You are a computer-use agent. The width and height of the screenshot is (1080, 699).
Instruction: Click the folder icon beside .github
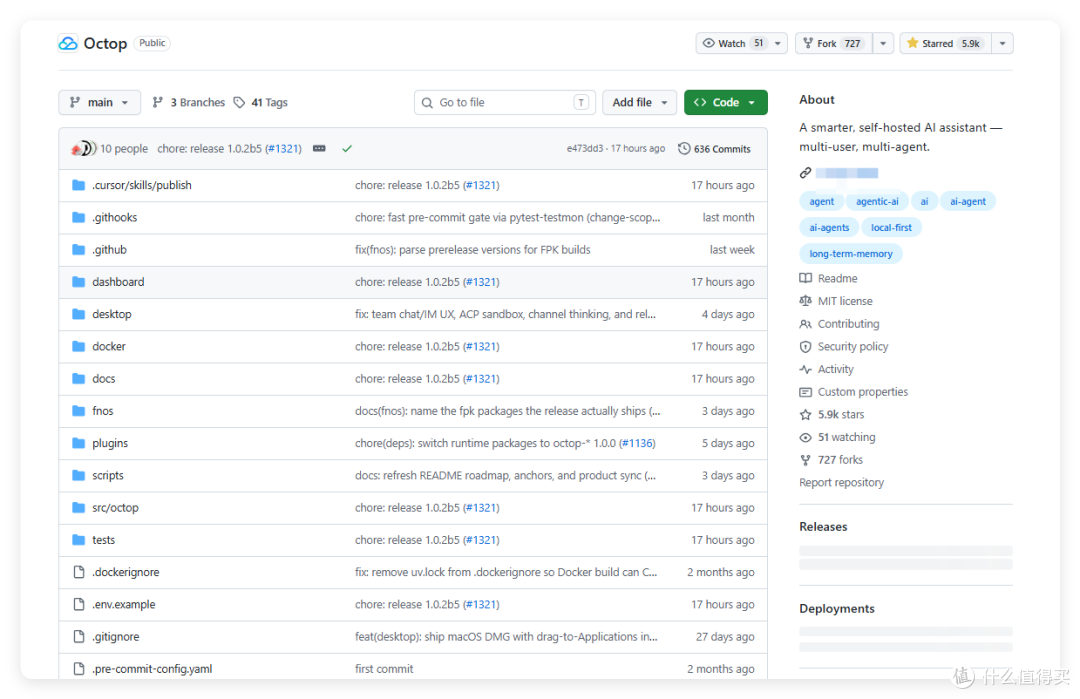tap(79, 250)
